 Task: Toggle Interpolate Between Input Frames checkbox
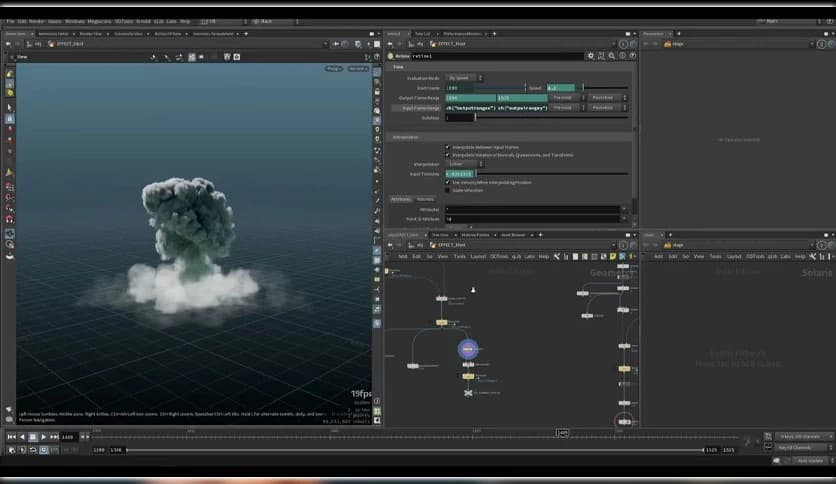447,147
